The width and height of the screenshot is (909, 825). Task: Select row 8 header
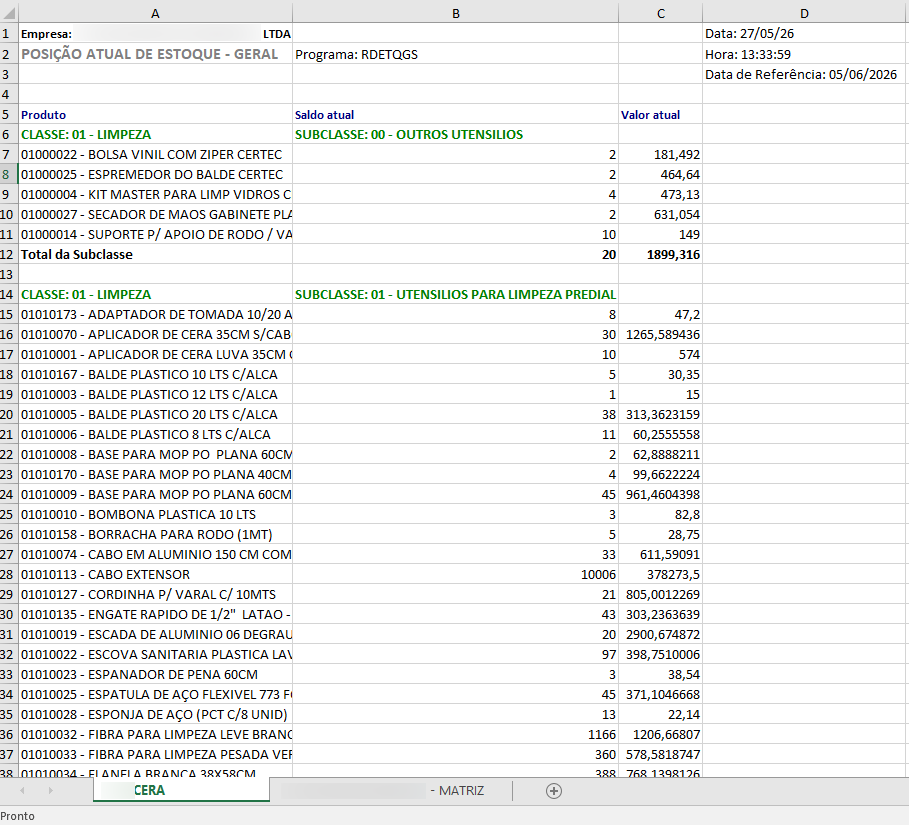click(x=9, y=175)
